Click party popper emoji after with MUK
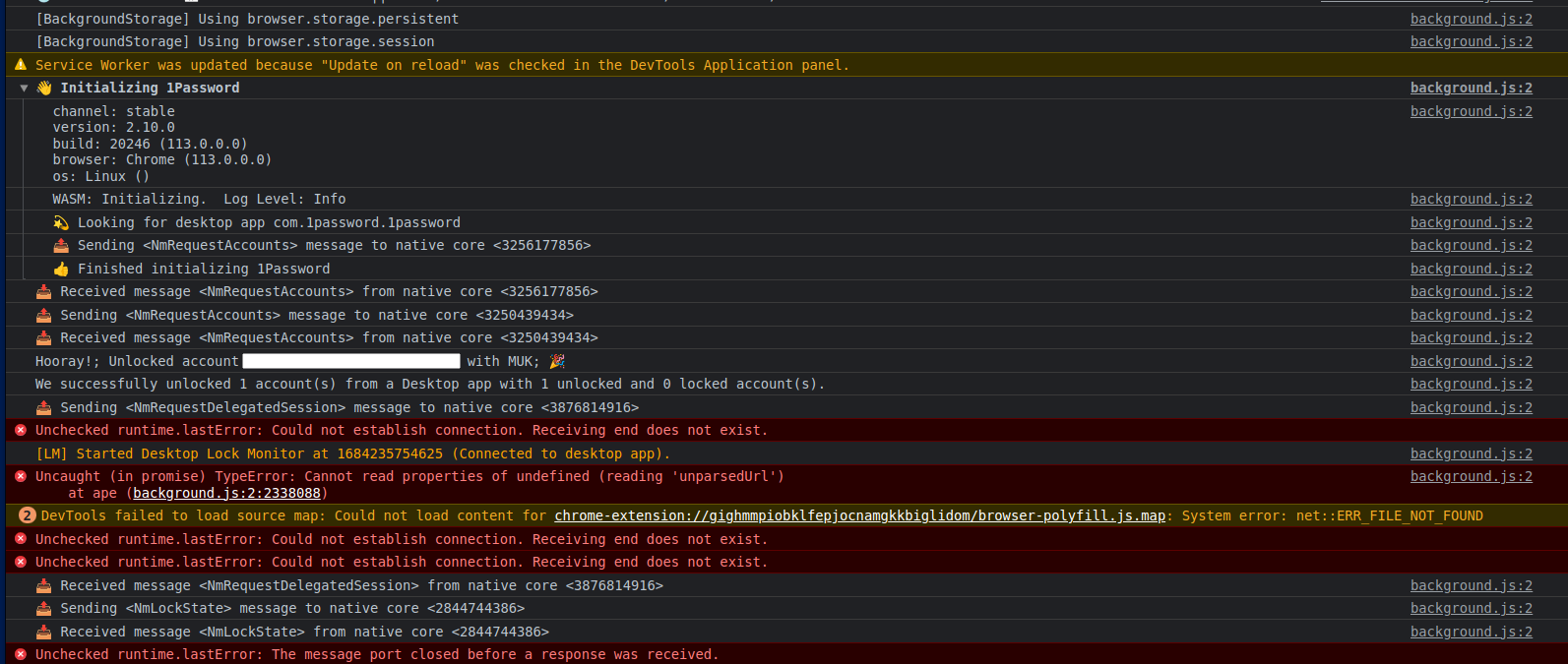The image size is (1568, 664). point(557,361)
